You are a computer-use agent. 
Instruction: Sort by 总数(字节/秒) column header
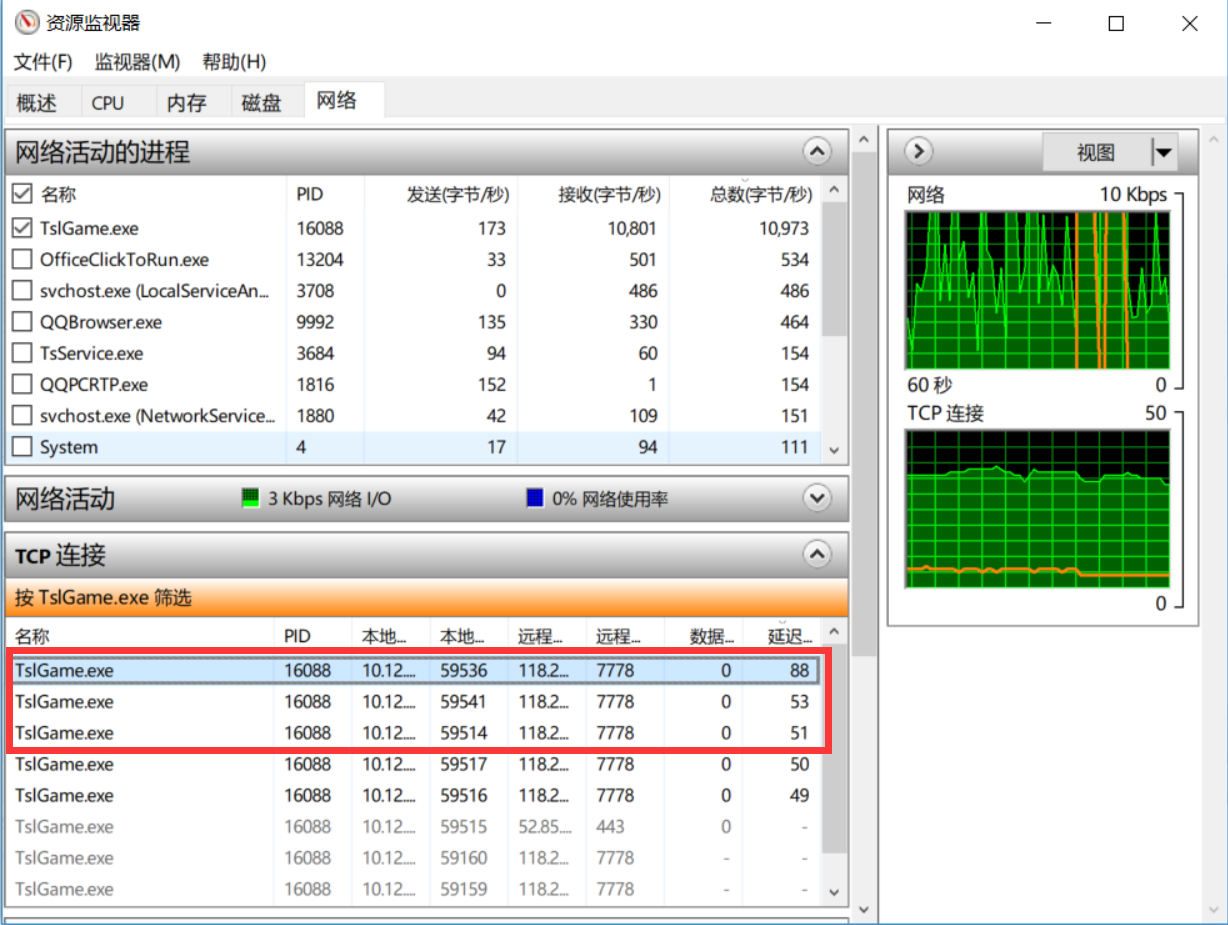pos(760,194)
